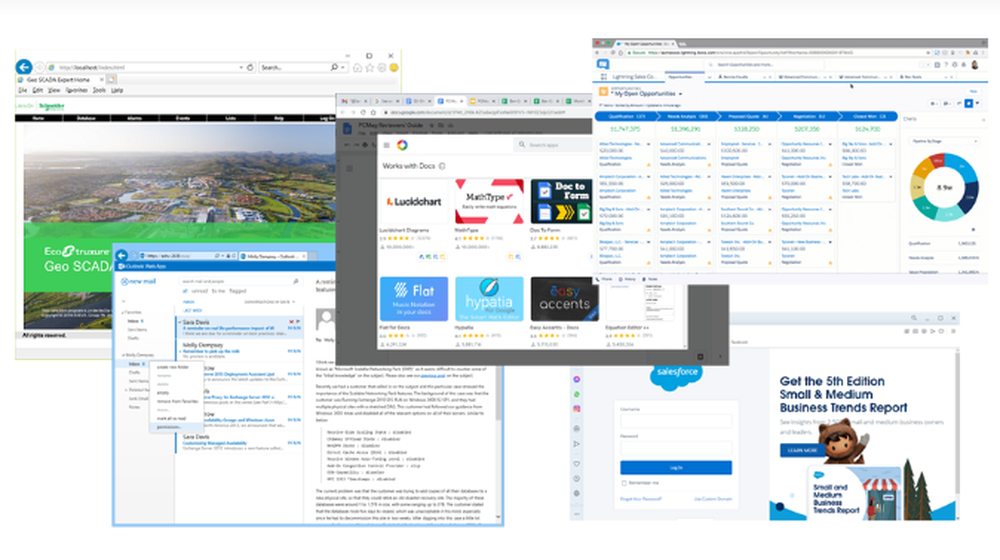Open the My Open Opportunities list view dropdown
Screen dimensions: 1000x560
coord(680,94)
